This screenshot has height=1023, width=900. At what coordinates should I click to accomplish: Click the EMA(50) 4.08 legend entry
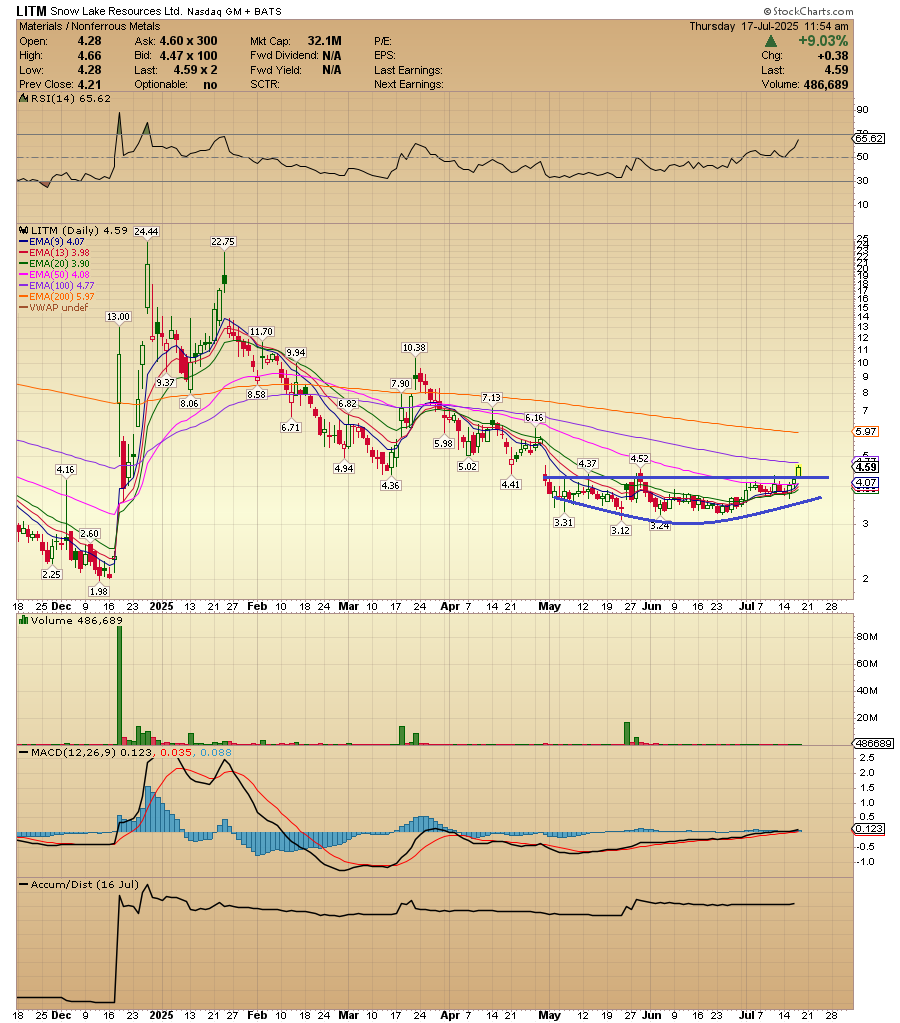[54, 275]
